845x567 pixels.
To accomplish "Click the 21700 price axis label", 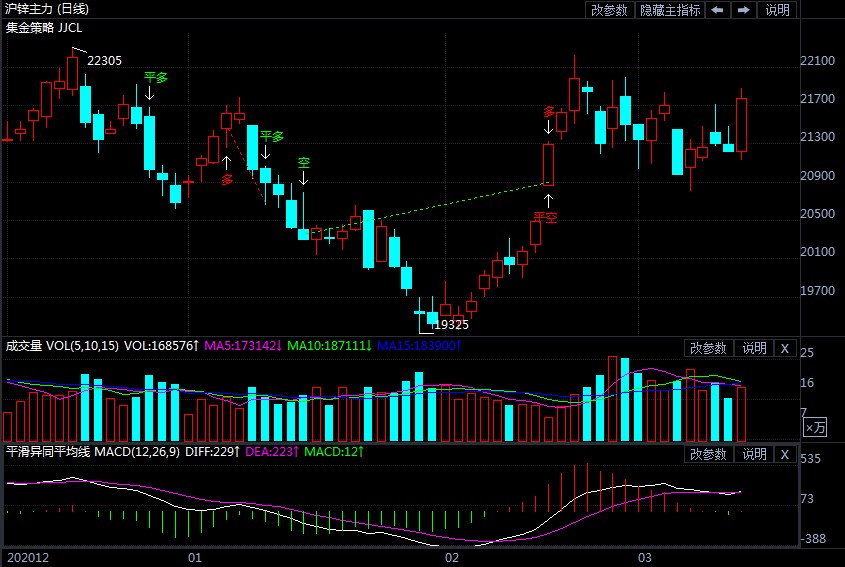I will (x=817, y=99).
